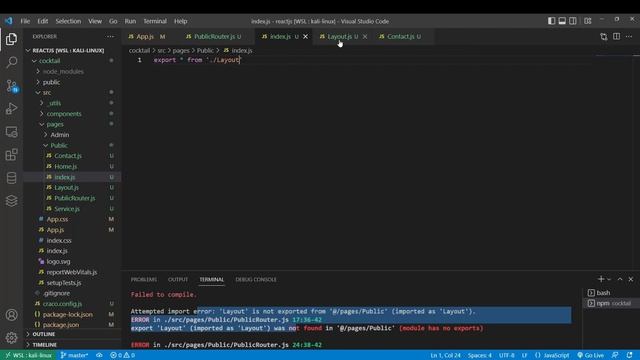The width and height of the screenshot is (640, 360).
Task: Customize layout icon in title bar
Action: 588,21
